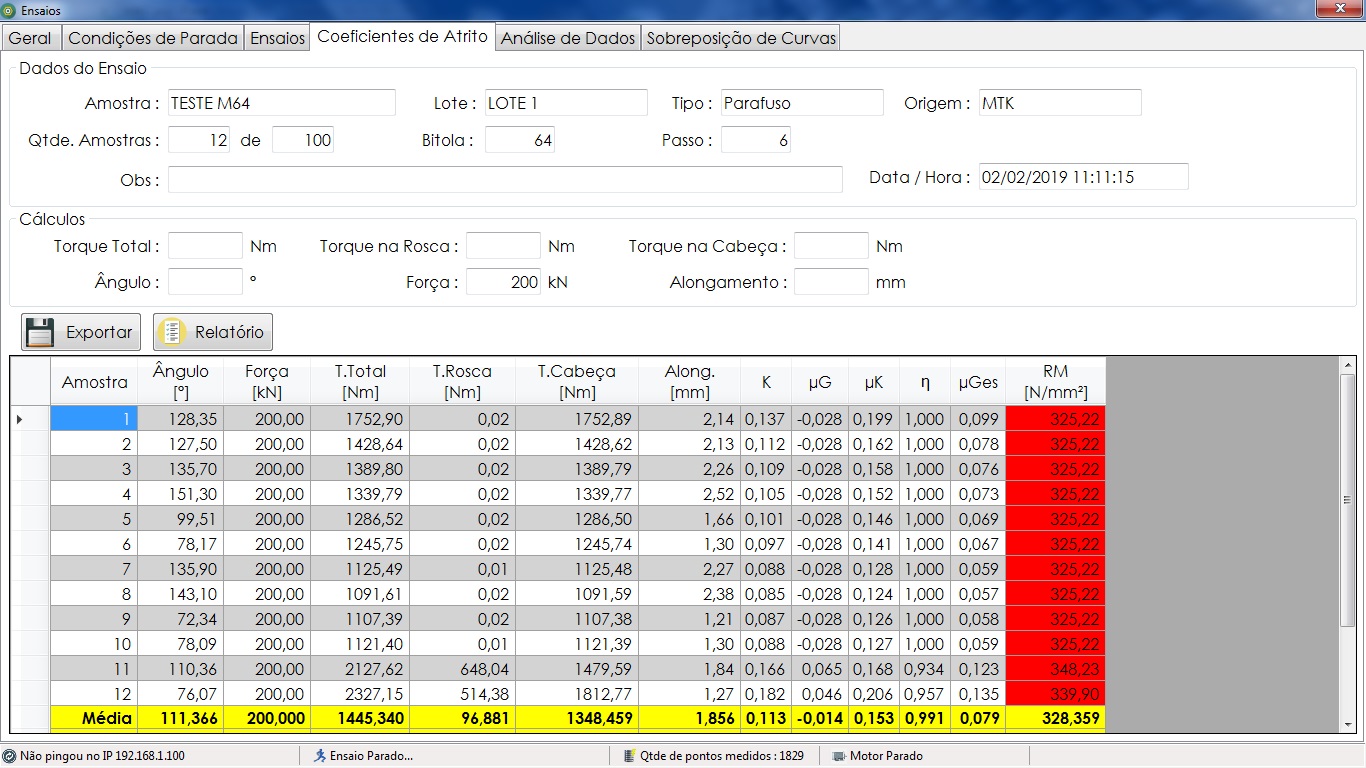Click the T.Rosca [Nm] column header
Image resolution: width=1366 pixels, height=768 pixels.
click(x=462, y=382)
